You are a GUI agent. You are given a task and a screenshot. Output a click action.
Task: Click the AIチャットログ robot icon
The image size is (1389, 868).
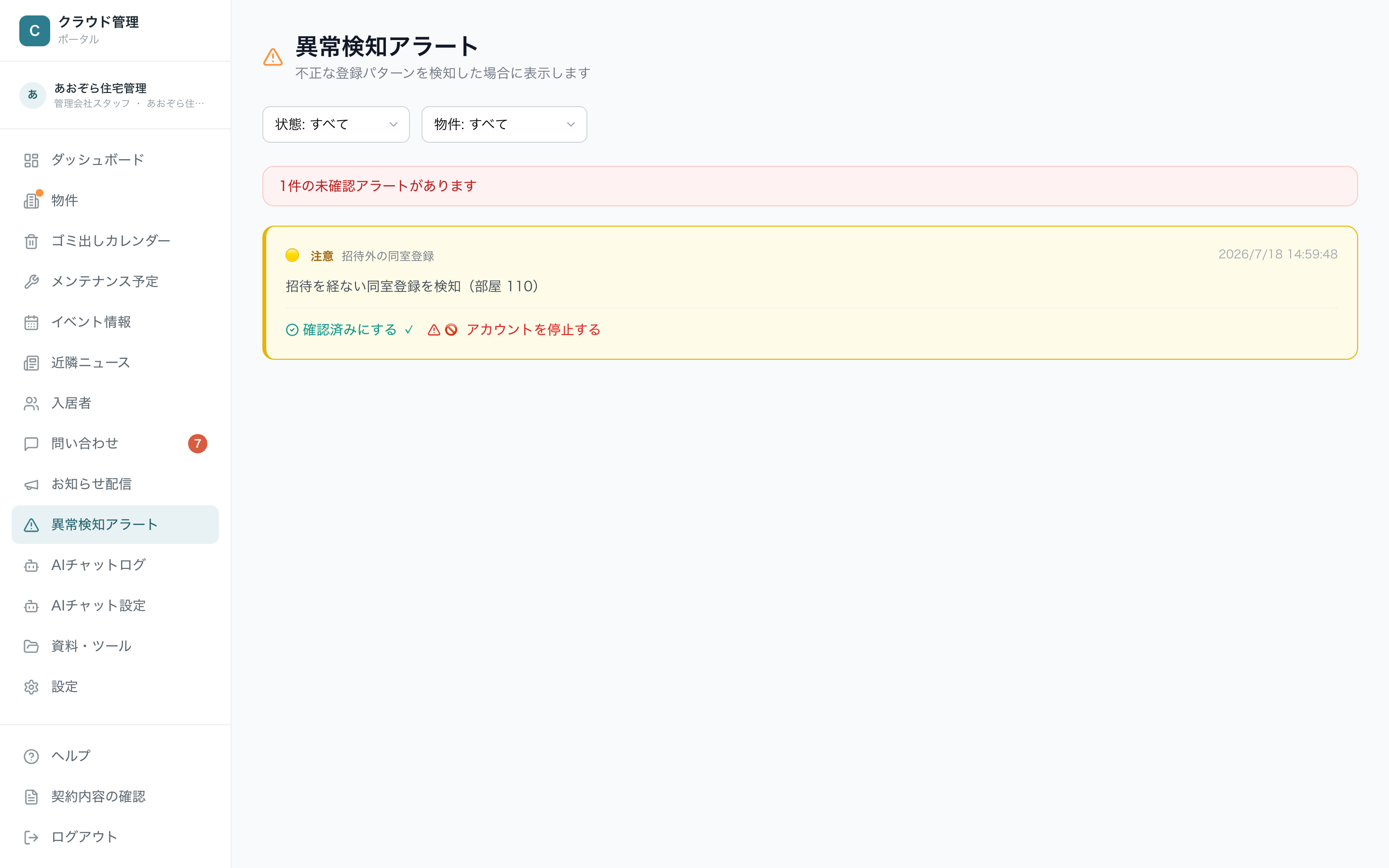(x=31, y=566)
